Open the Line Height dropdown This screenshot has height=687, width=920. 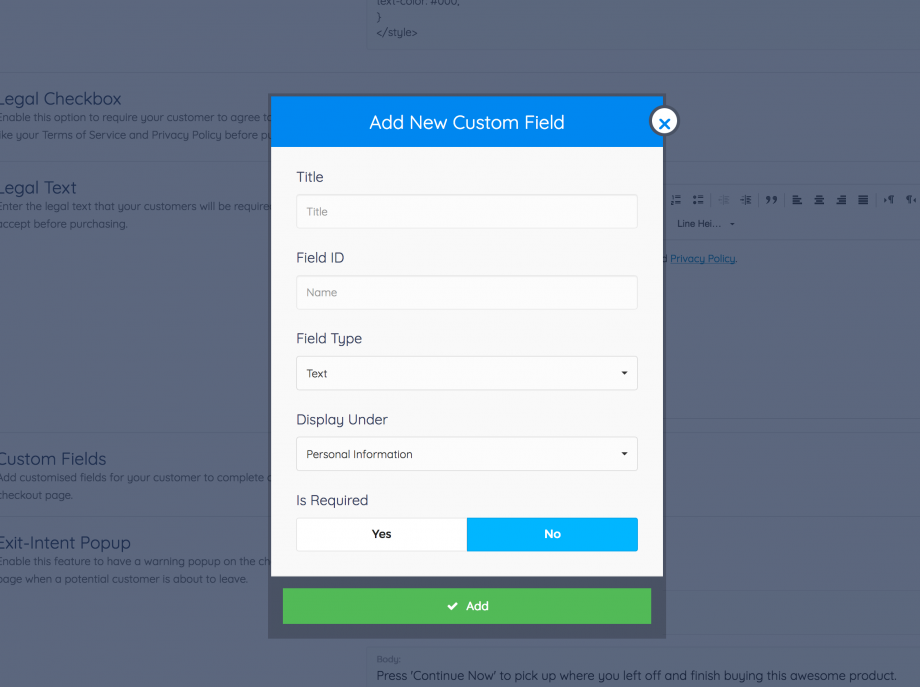(x=706, y=224)
